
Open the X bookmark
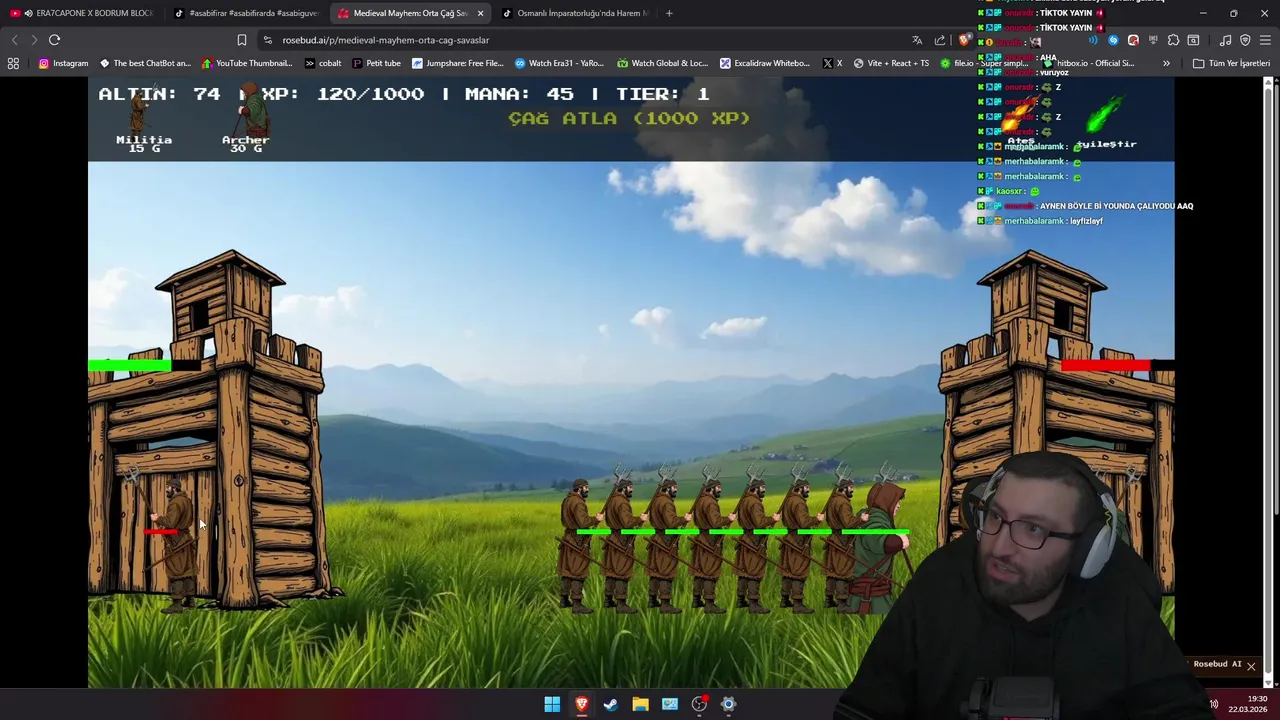(832, 63)
